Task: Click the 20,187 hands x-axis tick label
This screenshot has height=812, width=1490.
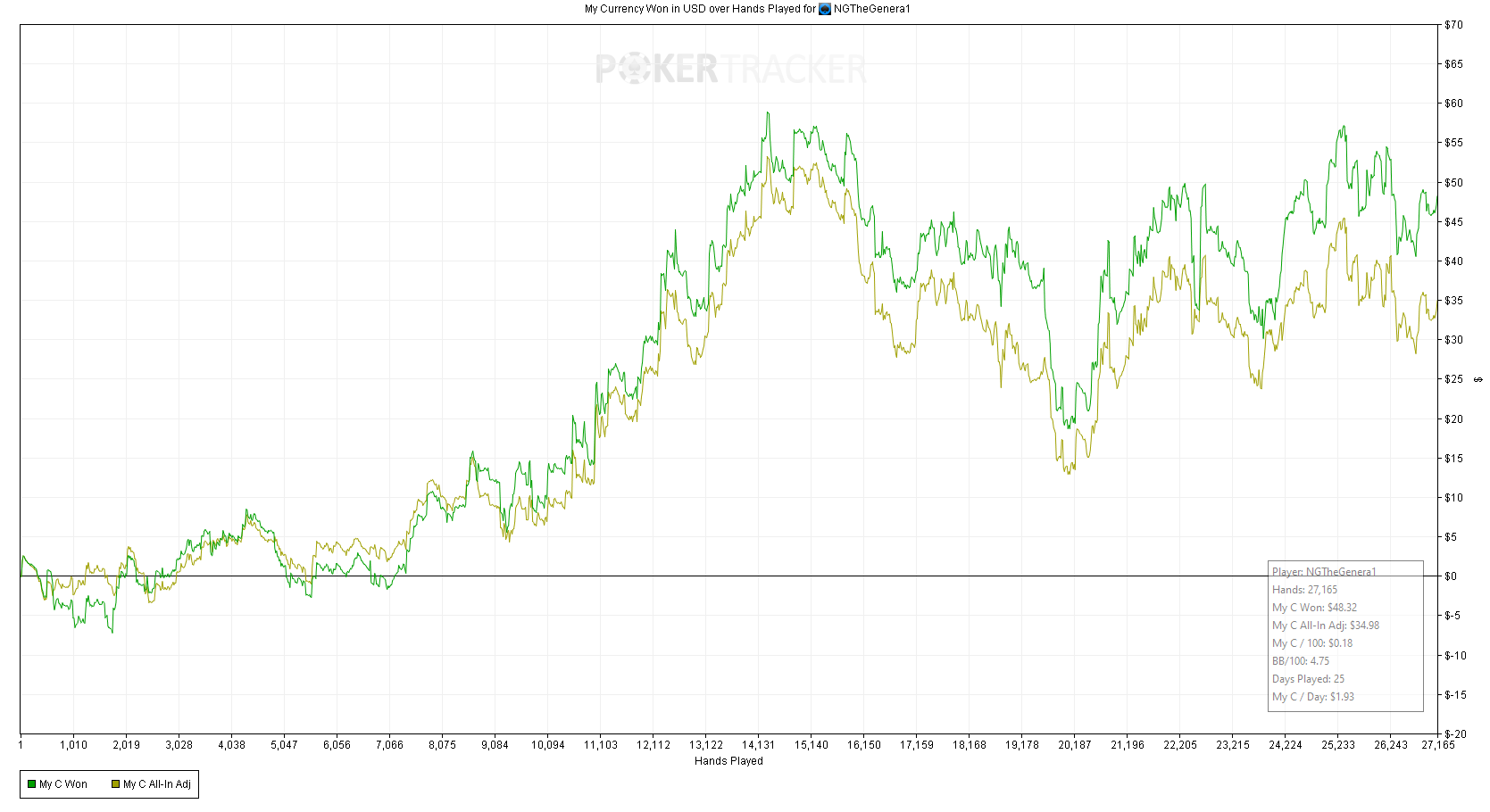Action: [1075, 745]
